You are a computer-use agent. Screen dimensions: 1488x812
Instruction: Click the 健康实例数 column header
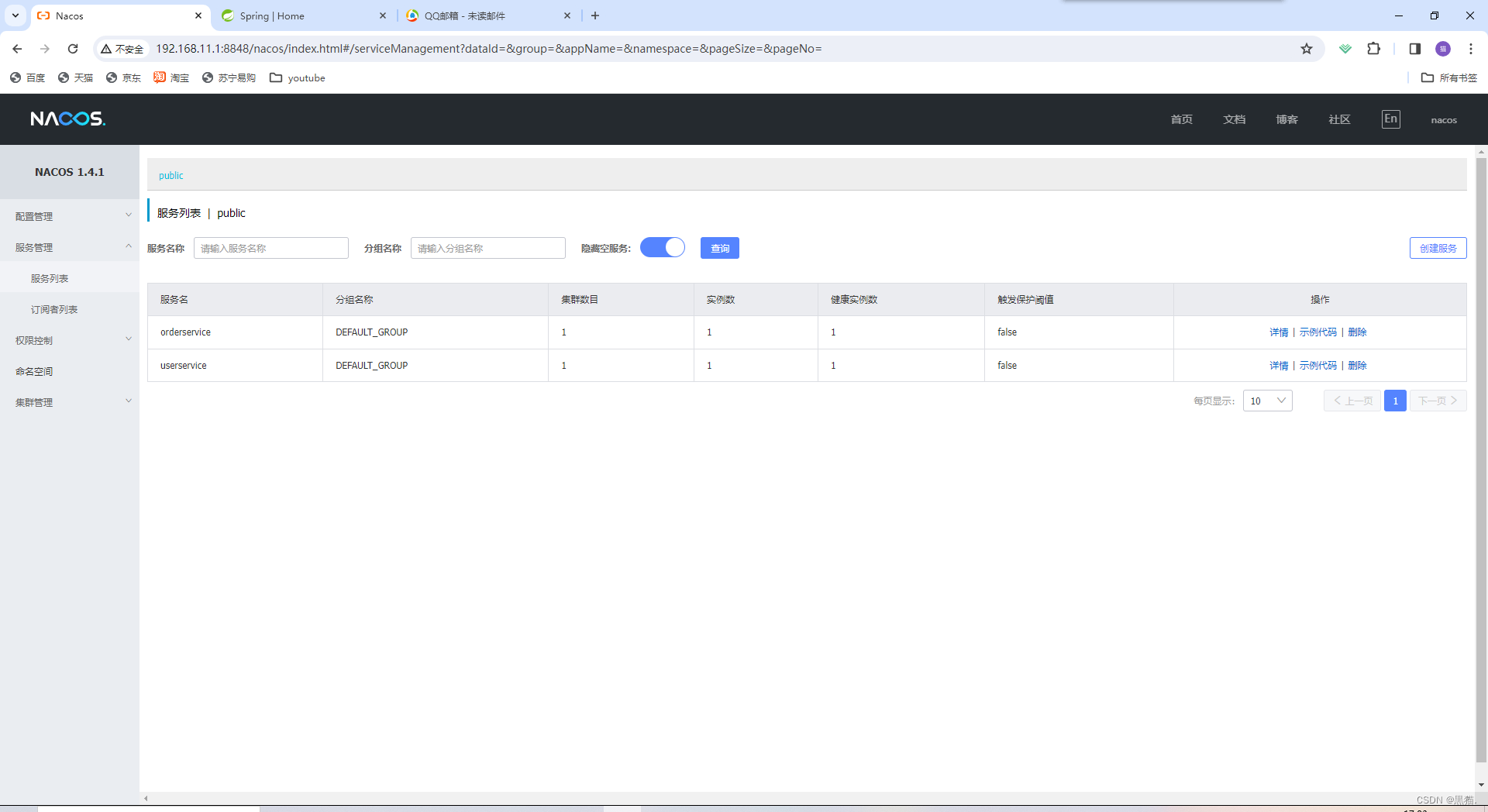[x=901, y=300]
